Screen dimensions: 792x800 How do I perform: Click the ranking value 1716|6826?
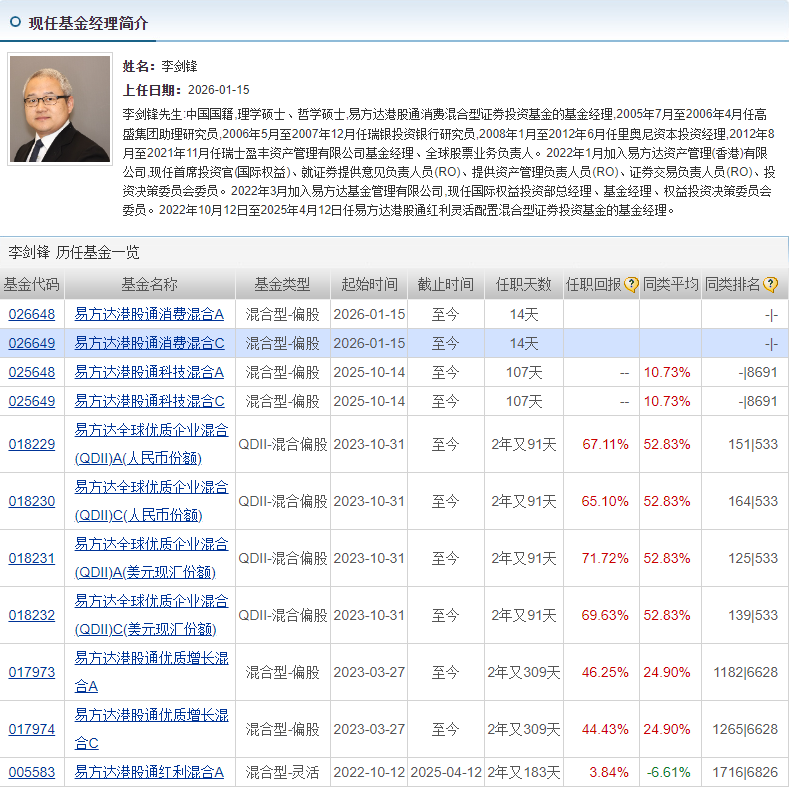tap(745, 772)
